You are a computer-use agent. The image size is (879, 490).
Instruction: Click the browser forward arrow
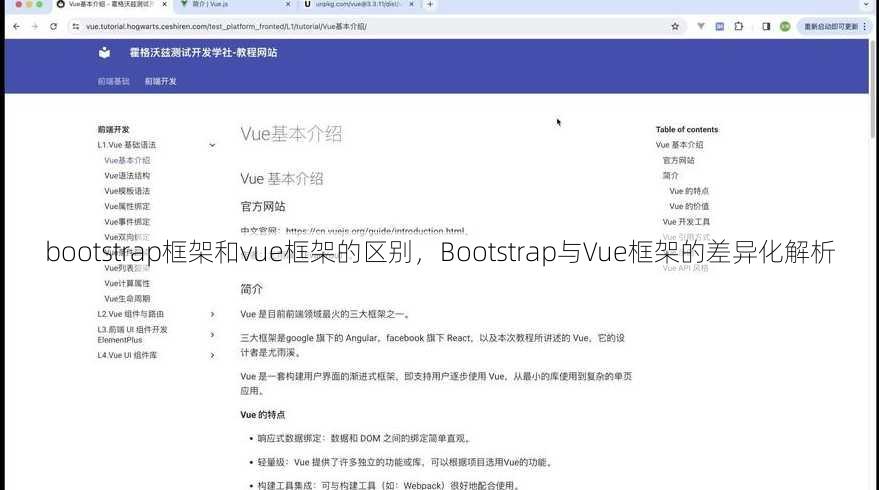click(35, 26)
